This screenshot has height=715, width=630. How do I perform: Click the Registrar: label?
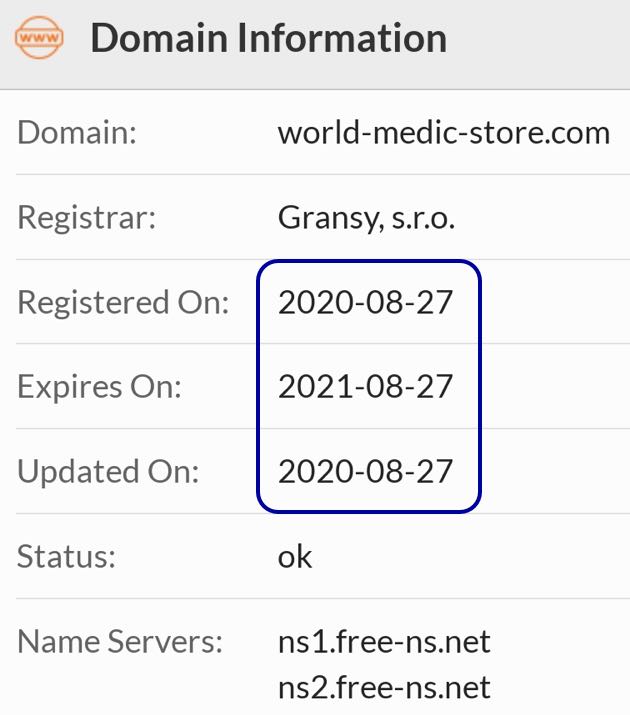pos(87,218)
